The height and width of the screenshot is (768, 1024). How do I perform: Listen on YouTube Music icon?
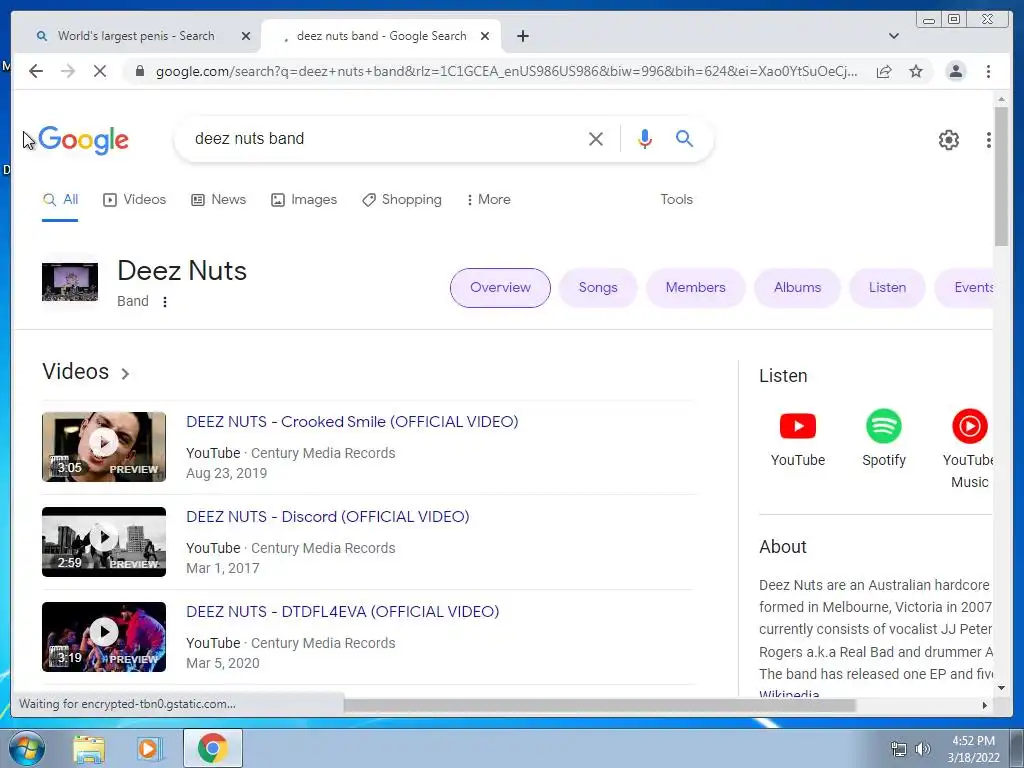(970, 426)
